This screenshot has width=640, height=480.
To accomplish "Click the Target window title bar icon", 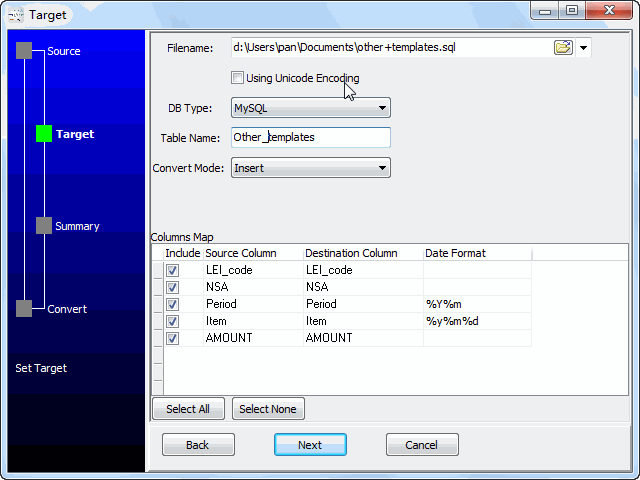I will click(x=14, y=14).
